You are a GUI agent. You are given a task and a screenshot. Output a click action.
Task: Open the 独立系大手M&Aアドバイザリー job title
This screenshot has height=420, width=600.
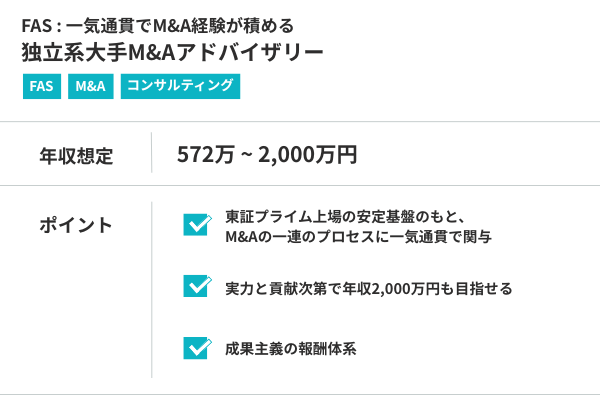pyautogui.click(x=172, y=49)
